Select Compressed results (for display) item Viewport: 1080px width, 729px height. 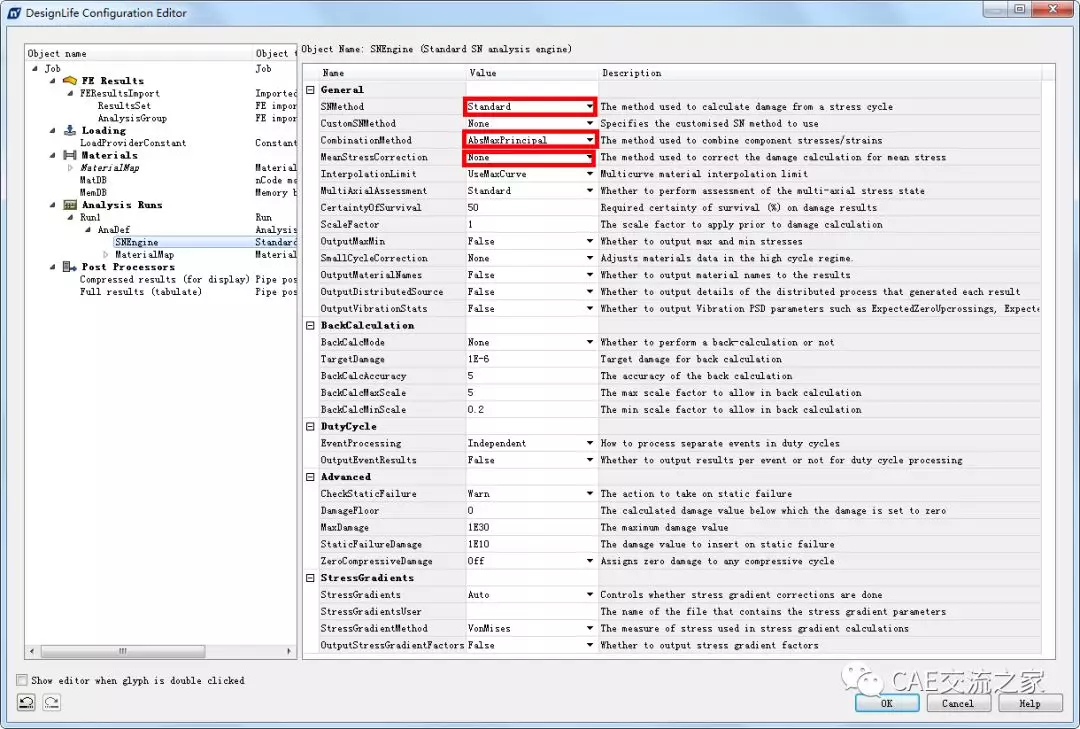coord(164,279)
